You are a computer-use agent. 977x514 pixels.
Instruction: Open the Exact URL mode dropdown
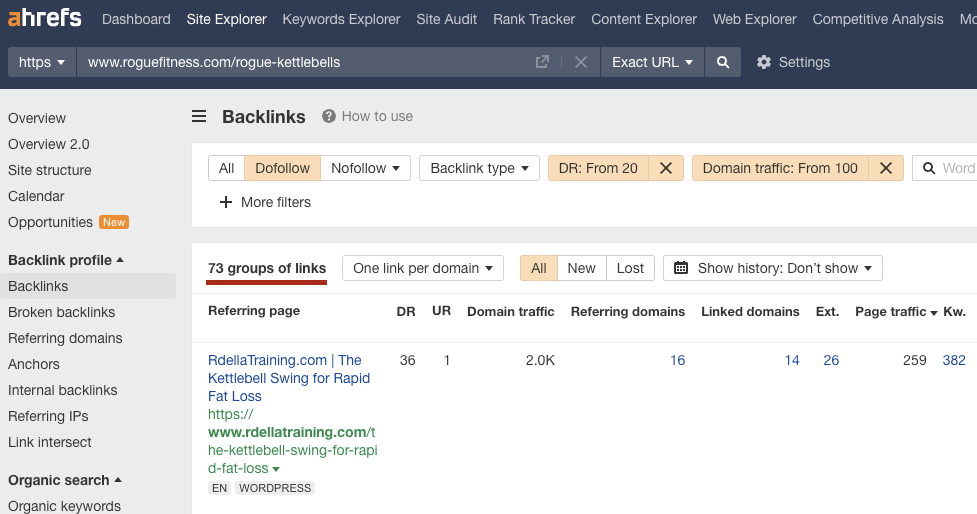click(652, 62)
